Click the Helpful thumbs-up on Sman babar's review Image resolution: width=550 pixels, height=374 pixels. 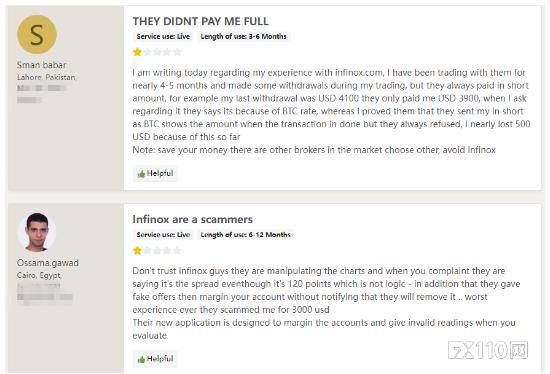tap(141, 174)
